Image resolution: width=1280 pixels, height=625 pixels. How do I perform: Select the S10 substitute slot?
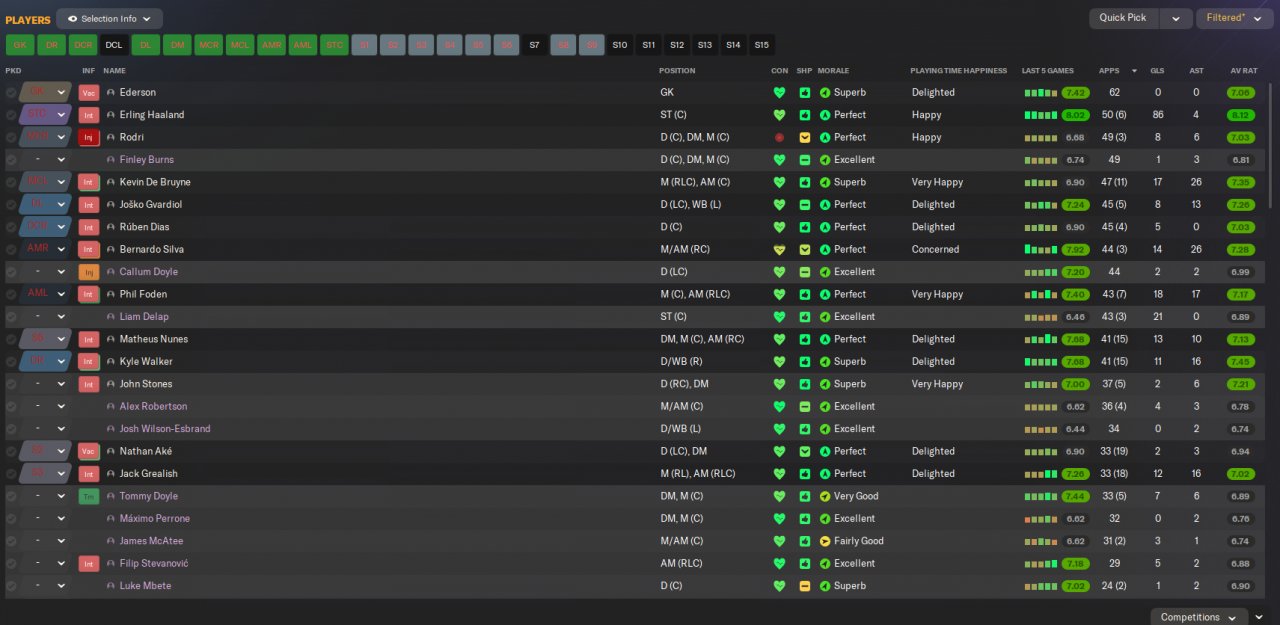[x=620, y=45]
